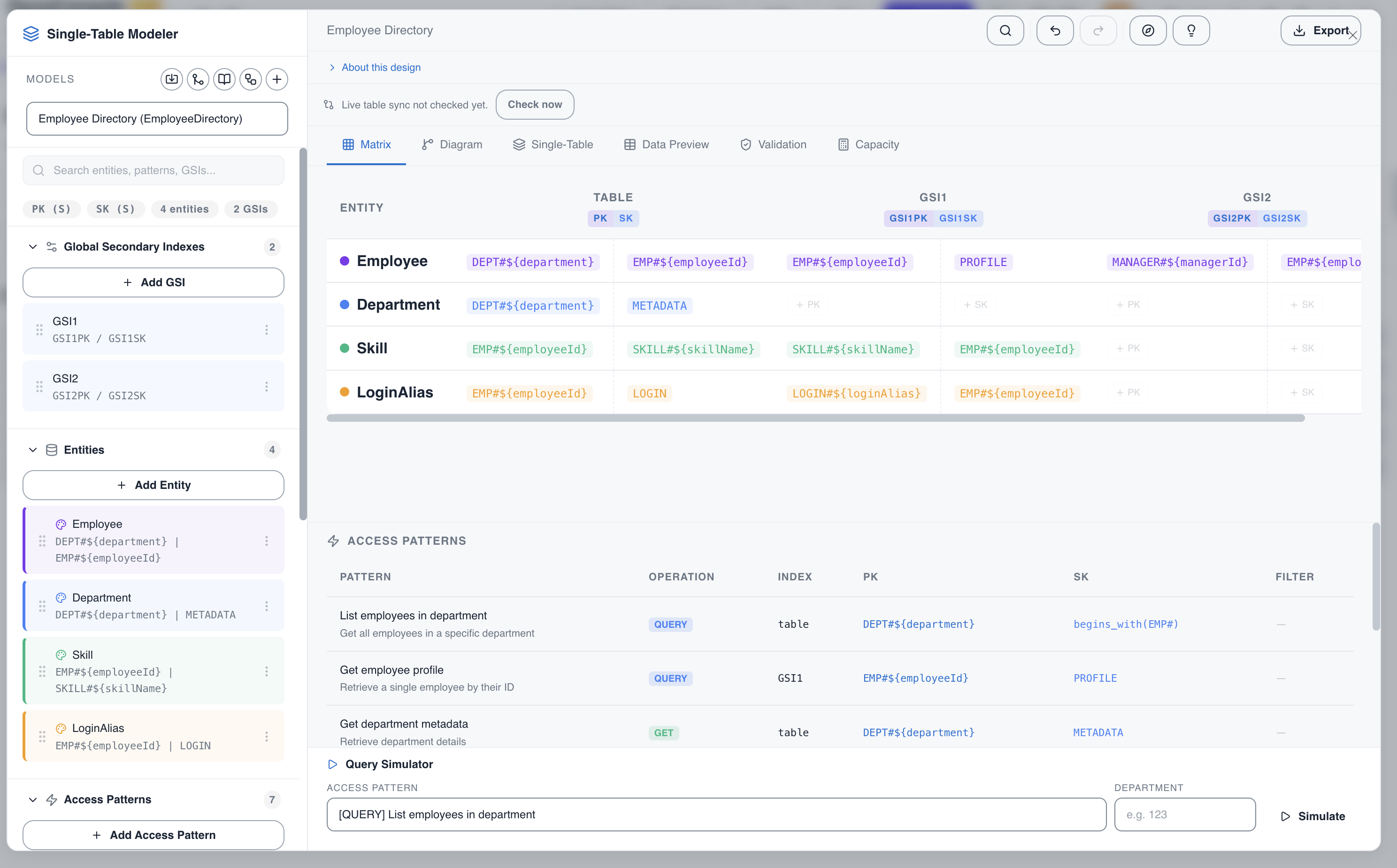The image size is (1397, 868).
Task: Click LoginAlias row's GSI2 '+ SK' placeholder
Action: [1302, 393]
